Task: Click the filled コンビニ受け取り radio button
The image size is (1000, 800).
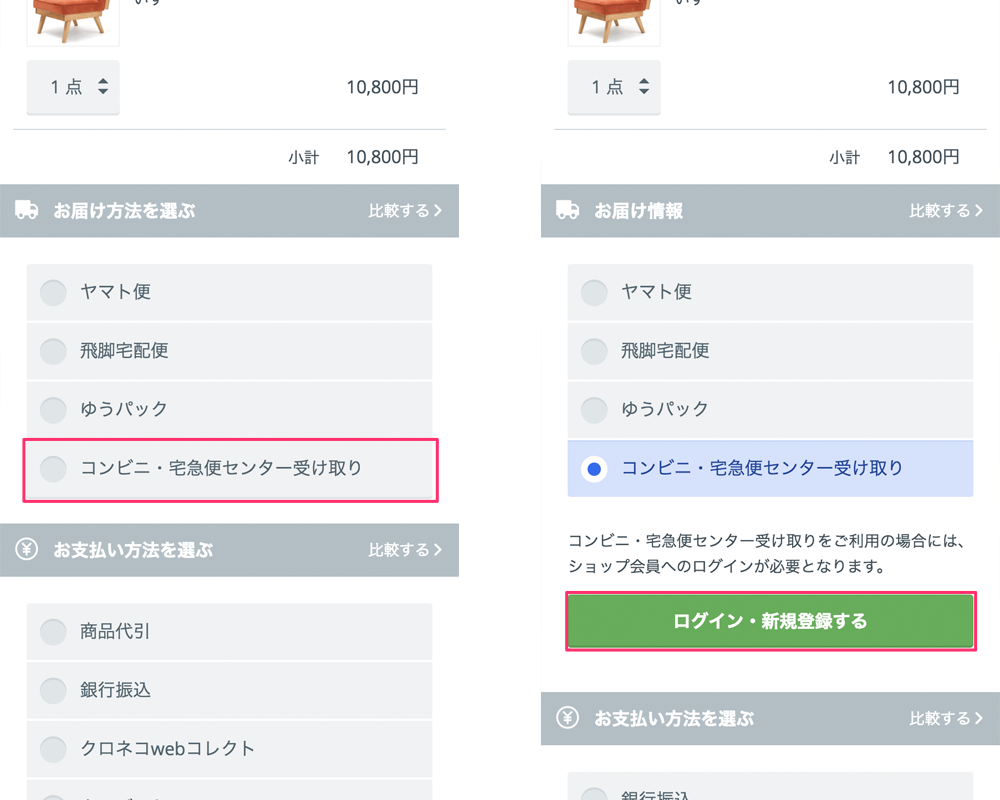Action: (x=594, y=468)
